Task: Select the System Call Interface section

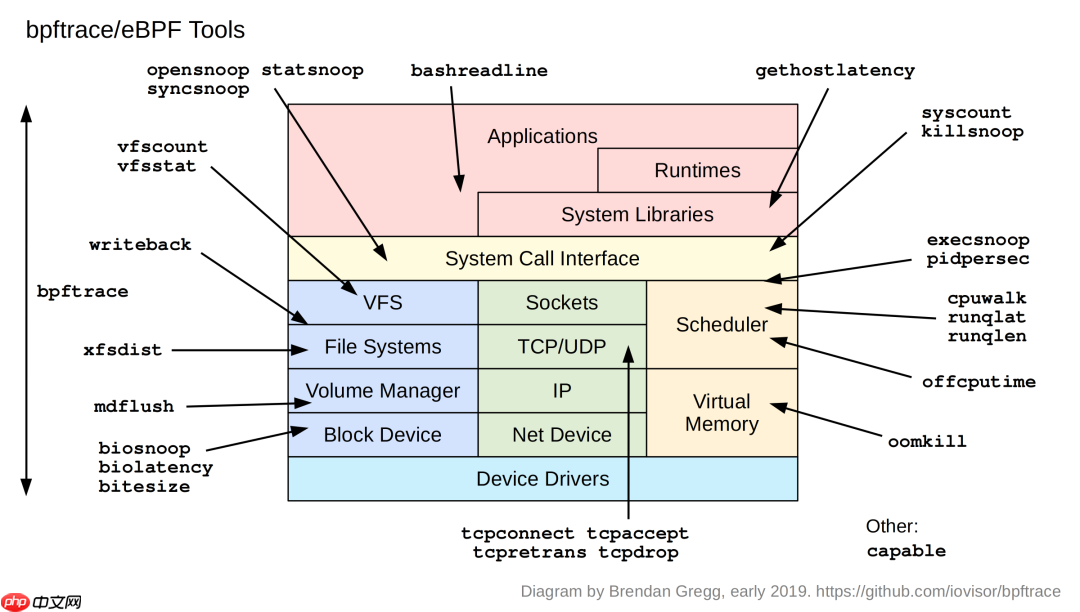Action: point(542,258)
